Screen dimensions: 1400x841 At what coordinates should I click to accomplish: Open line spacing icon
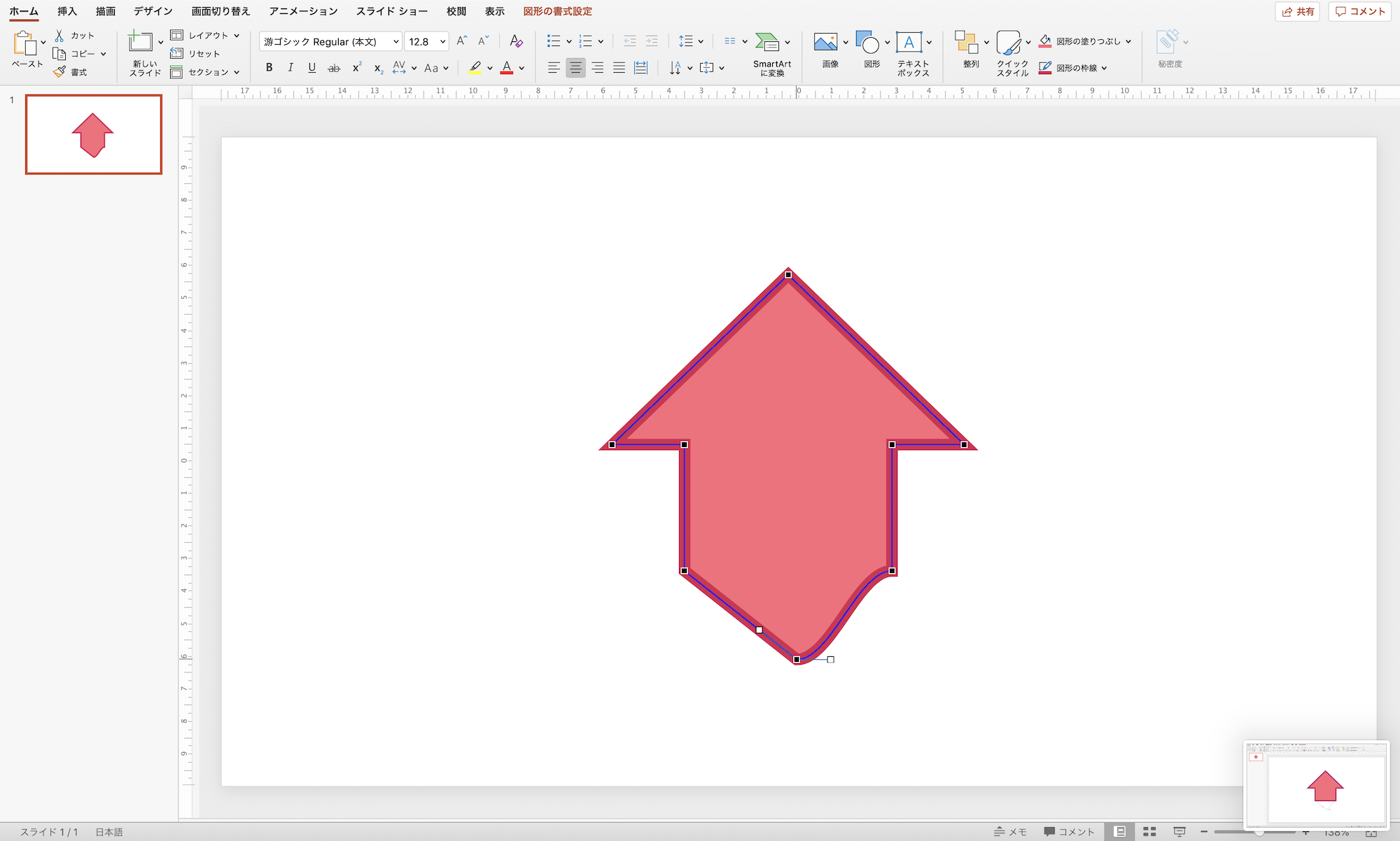686,41
